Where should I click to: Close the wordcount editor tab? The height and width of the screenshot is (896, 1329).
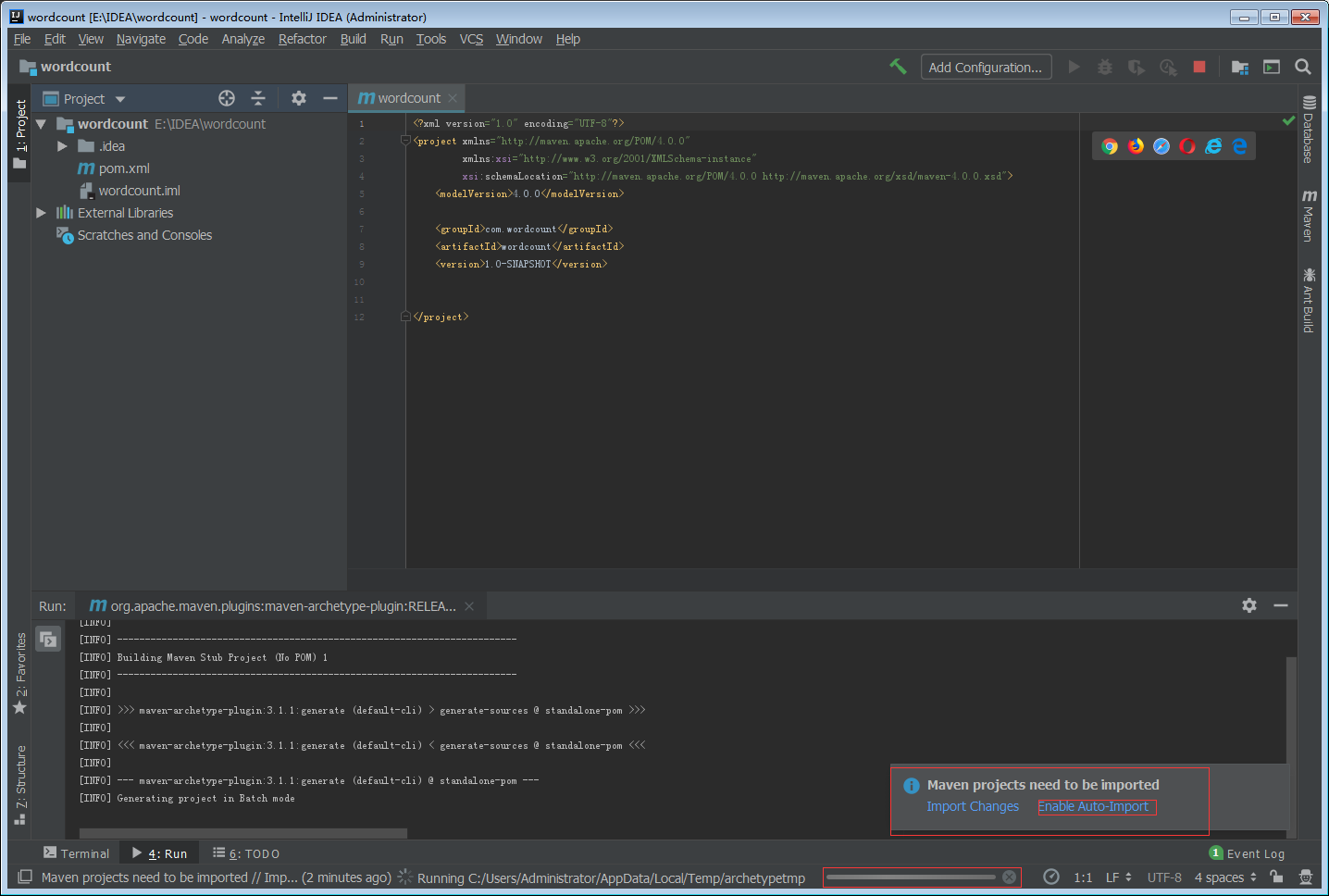pos(453,98)
